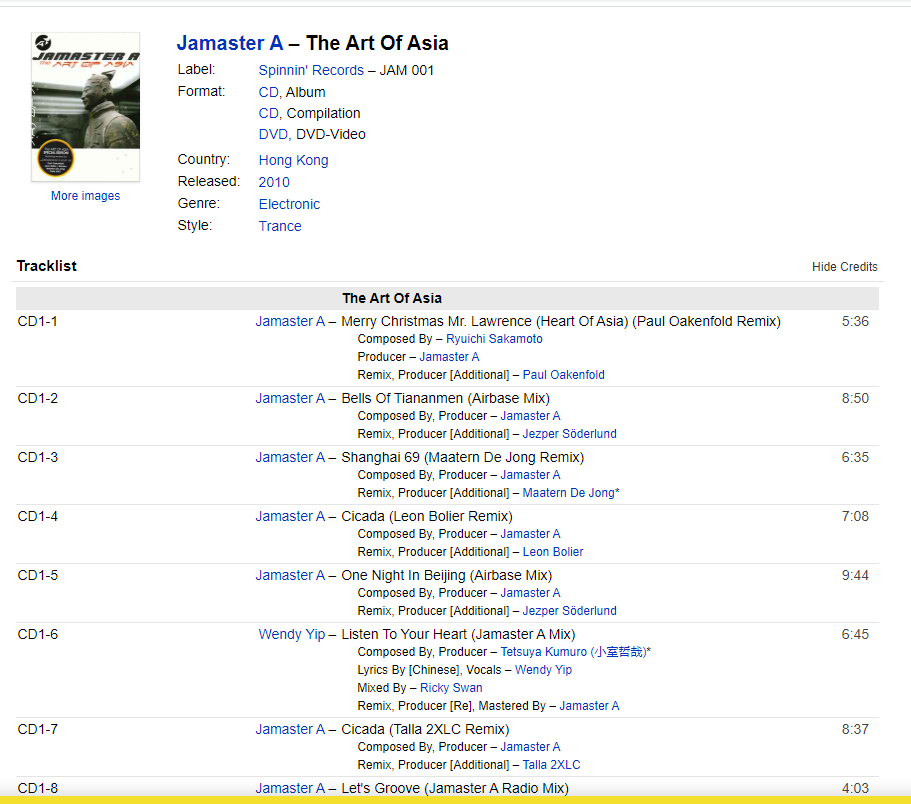911x804 pixels.
Task: Open Jamaster A link on track CD1-3
Action: pyautogui.click(x=290, y=458)
